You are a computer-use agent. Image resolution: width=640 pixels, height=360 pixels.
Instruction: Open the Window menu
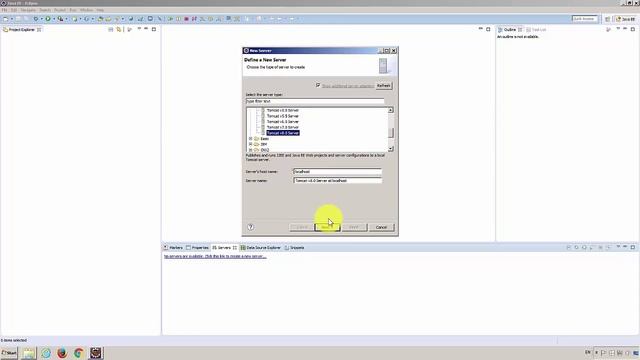86,10
